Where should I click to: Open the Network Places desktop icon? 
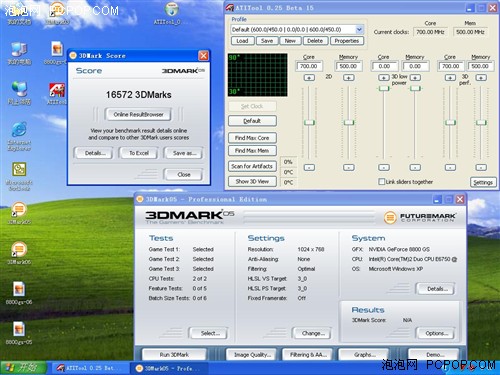click(x=19, y=93)
